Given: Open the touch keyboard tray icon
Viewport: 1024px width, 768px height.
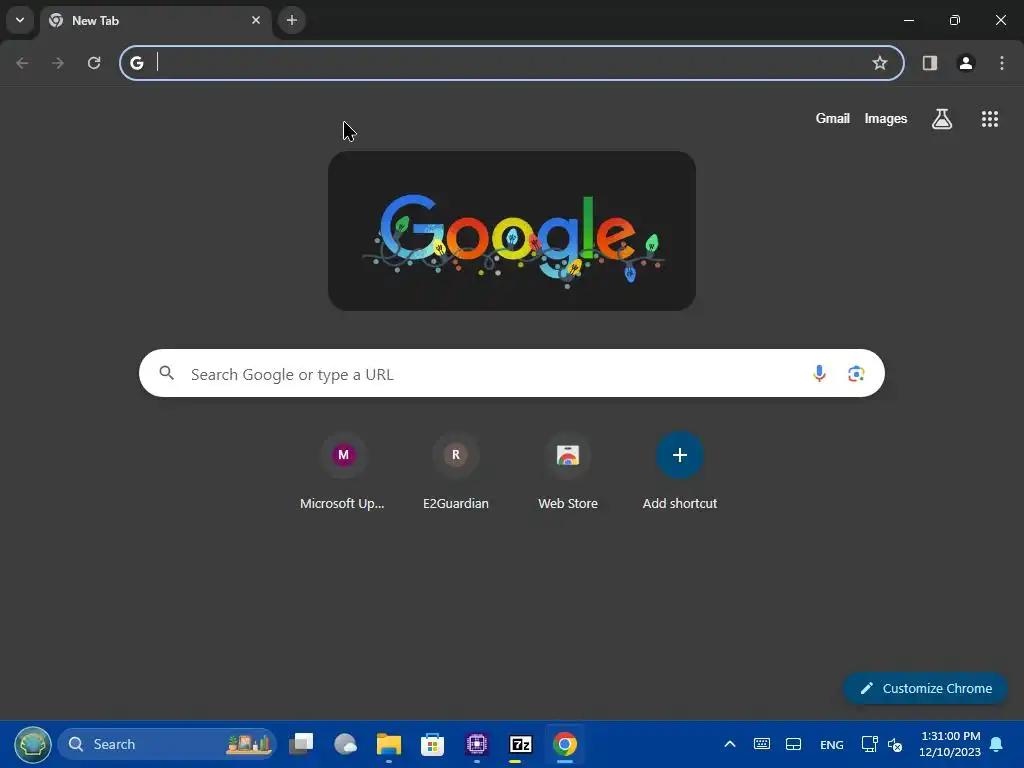Looking at the screenshot, I should point(761,744).
